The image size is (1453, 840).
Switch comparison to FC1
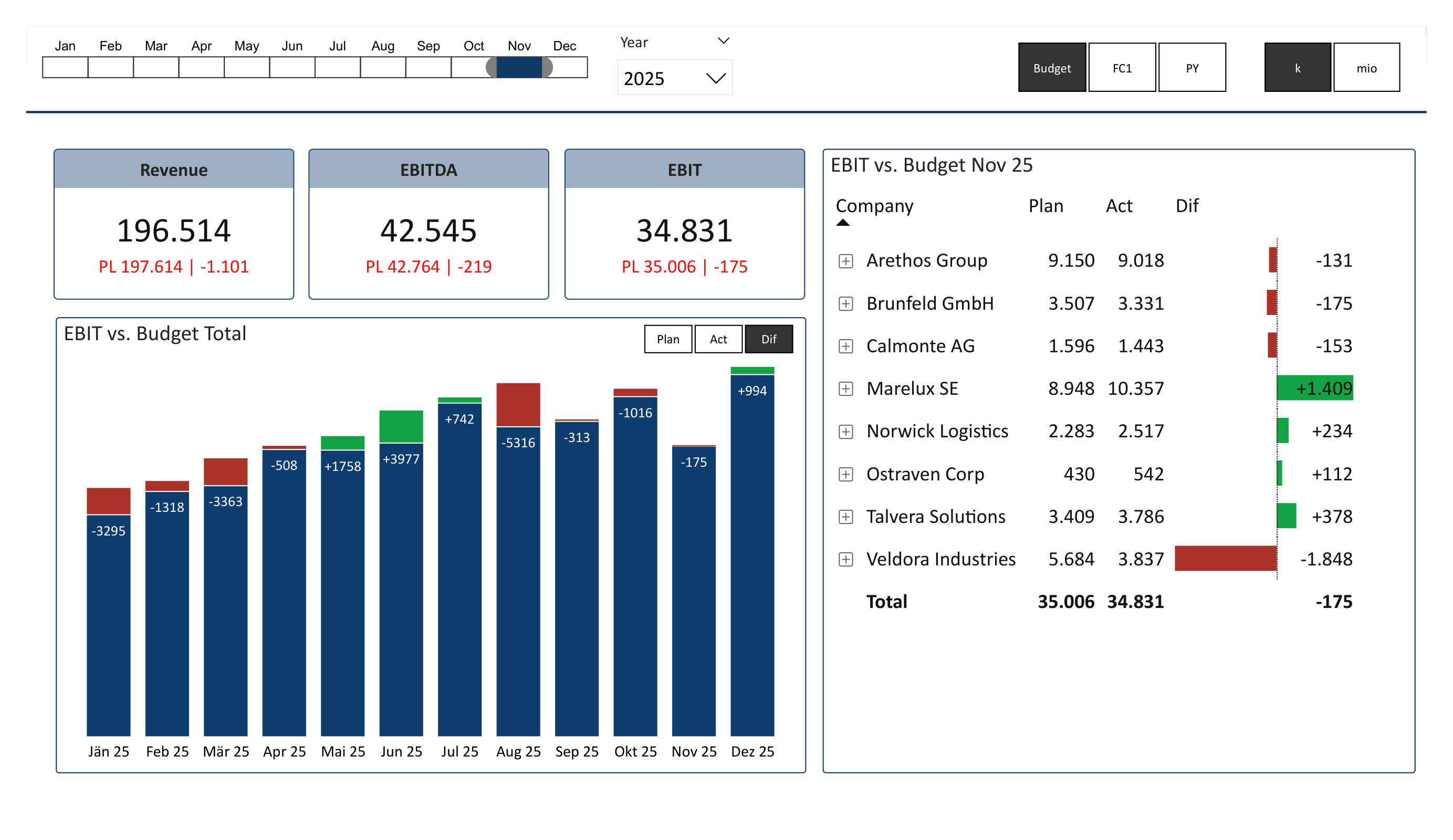(1122, 67)
